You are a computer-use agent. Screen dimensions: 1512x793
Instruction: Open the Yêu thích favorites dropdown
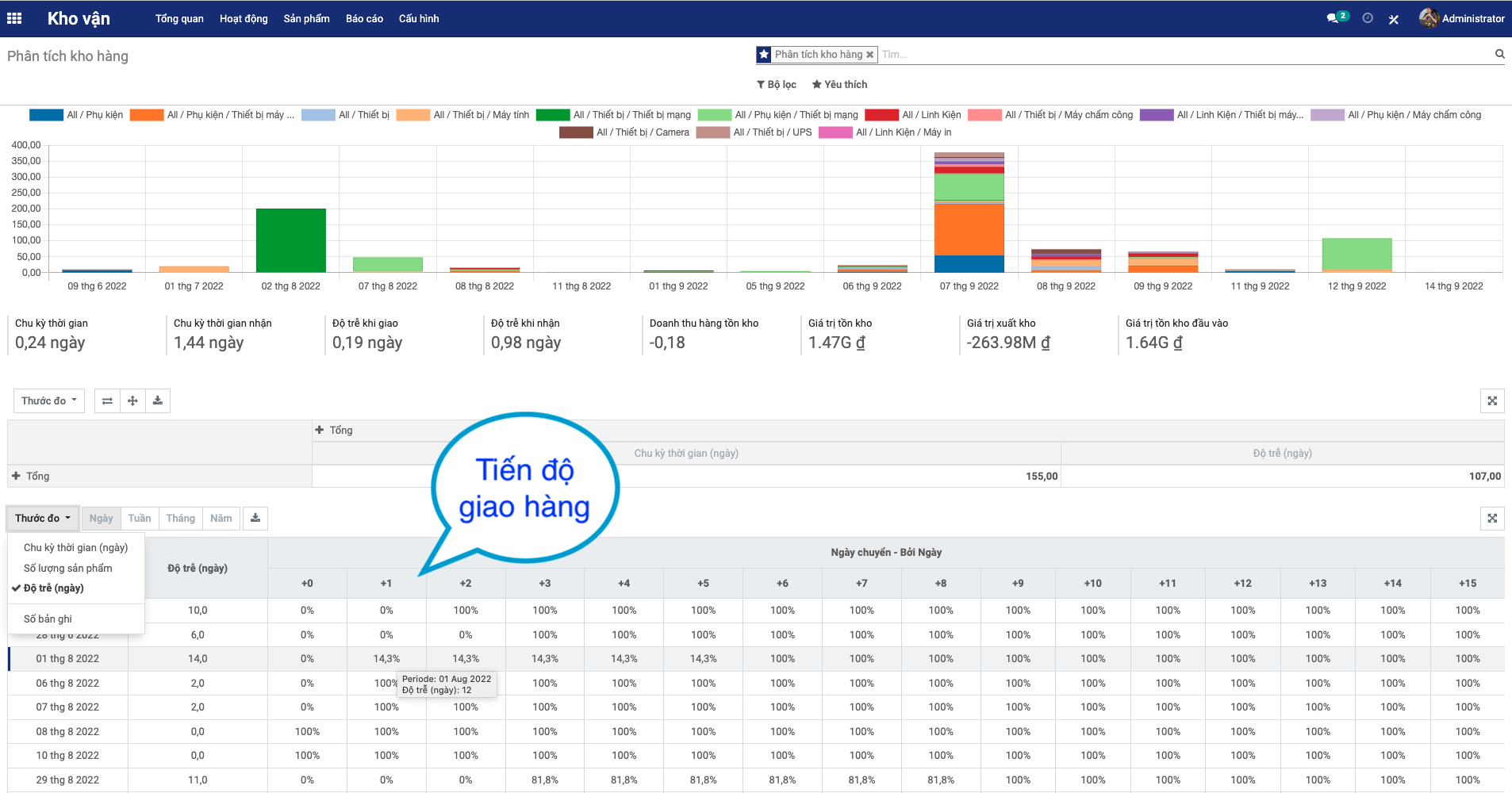[839, 84]
